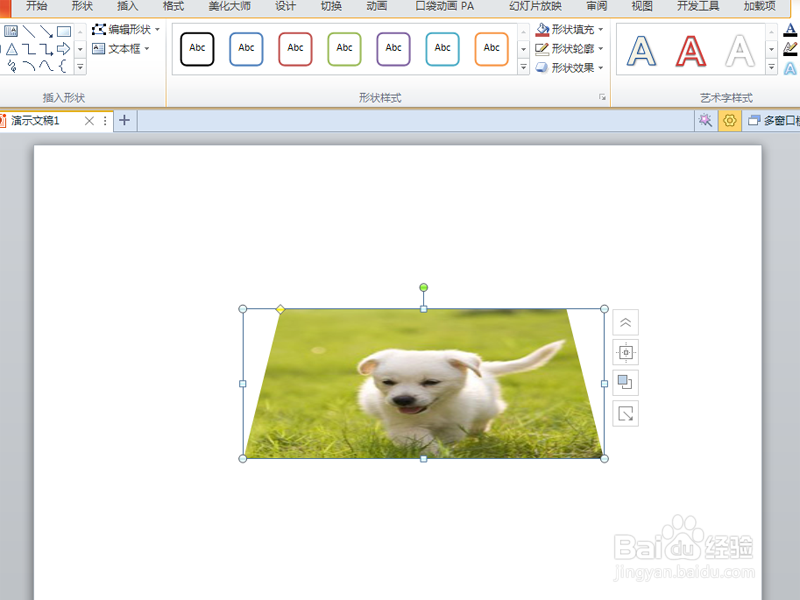Open 形状填充 shape fill menu
This screenshot has height=600, width=800.
[569, 30]
